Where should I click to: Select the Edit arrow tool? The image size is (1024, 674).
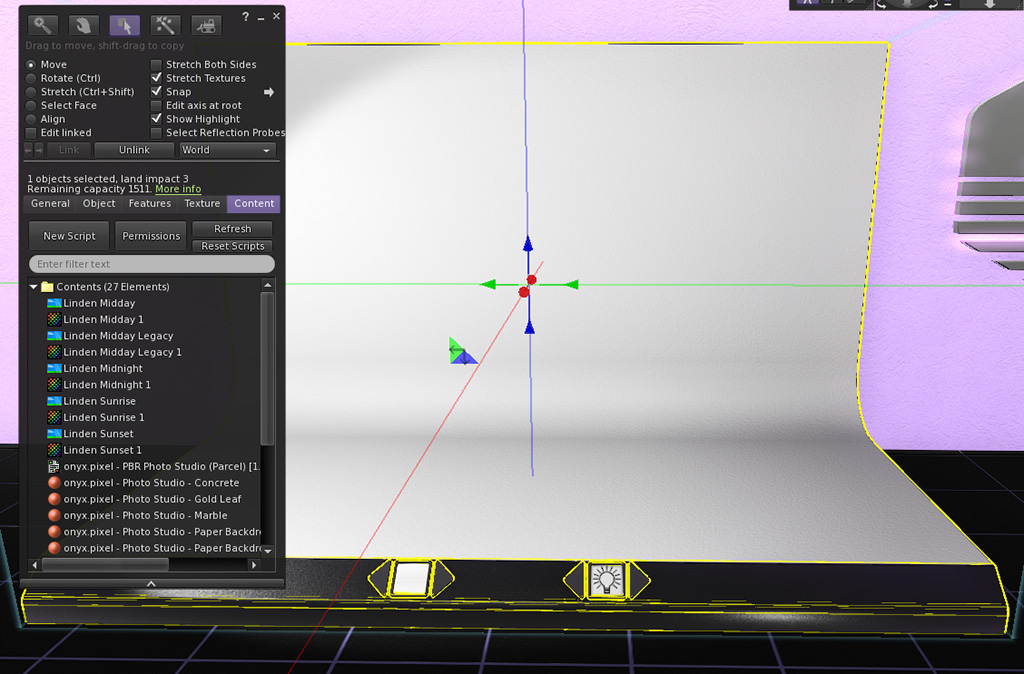point(124,25)
